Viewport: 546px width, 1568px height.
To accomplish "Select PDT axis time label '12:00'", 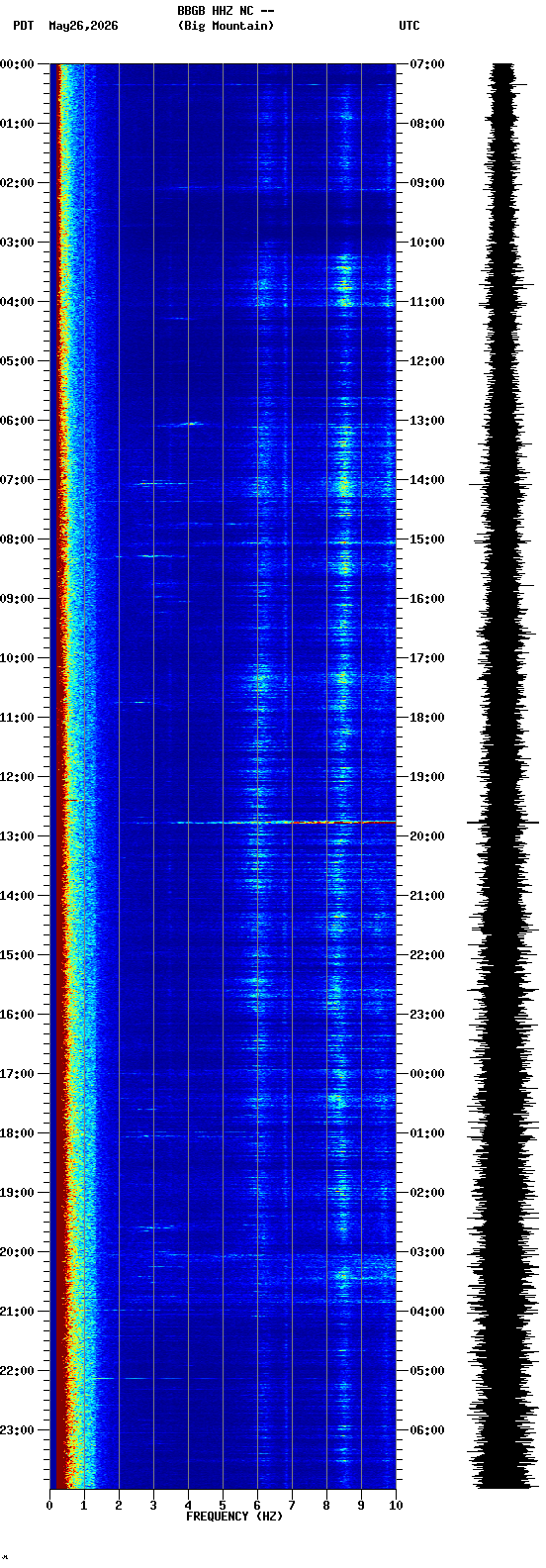I will (18, 777).
